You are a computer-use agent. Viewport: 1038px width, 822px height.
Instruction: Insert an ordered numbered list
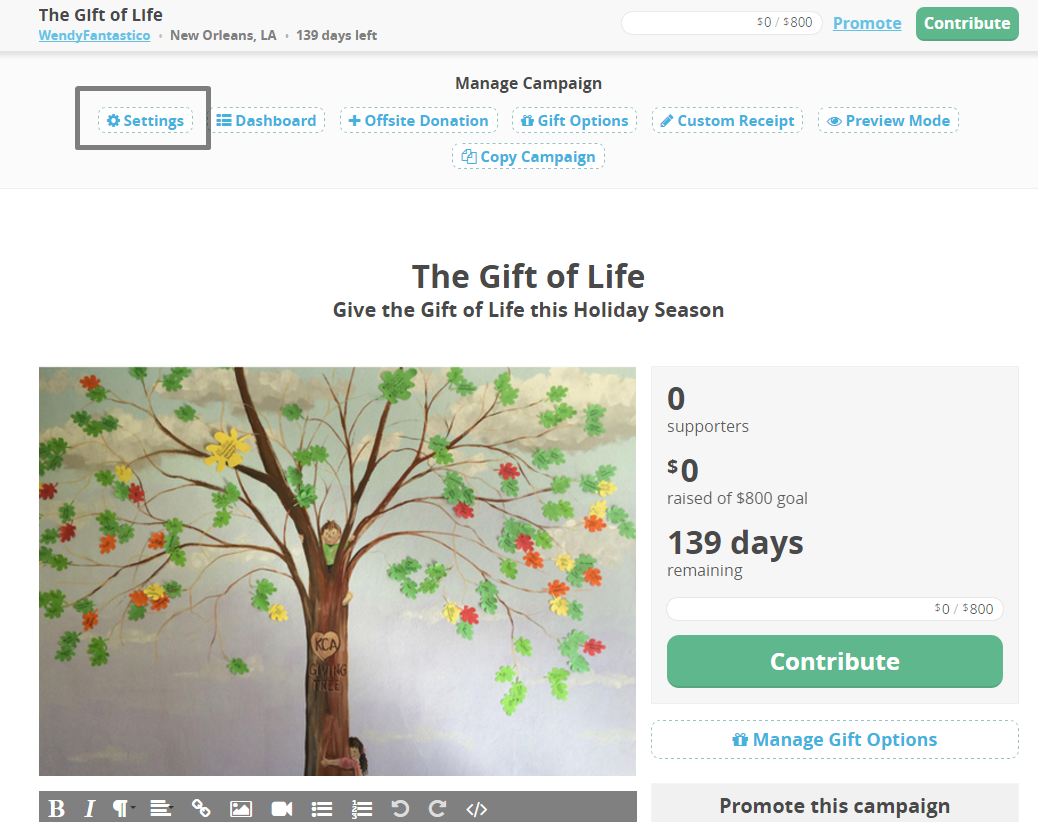point(361,808)
